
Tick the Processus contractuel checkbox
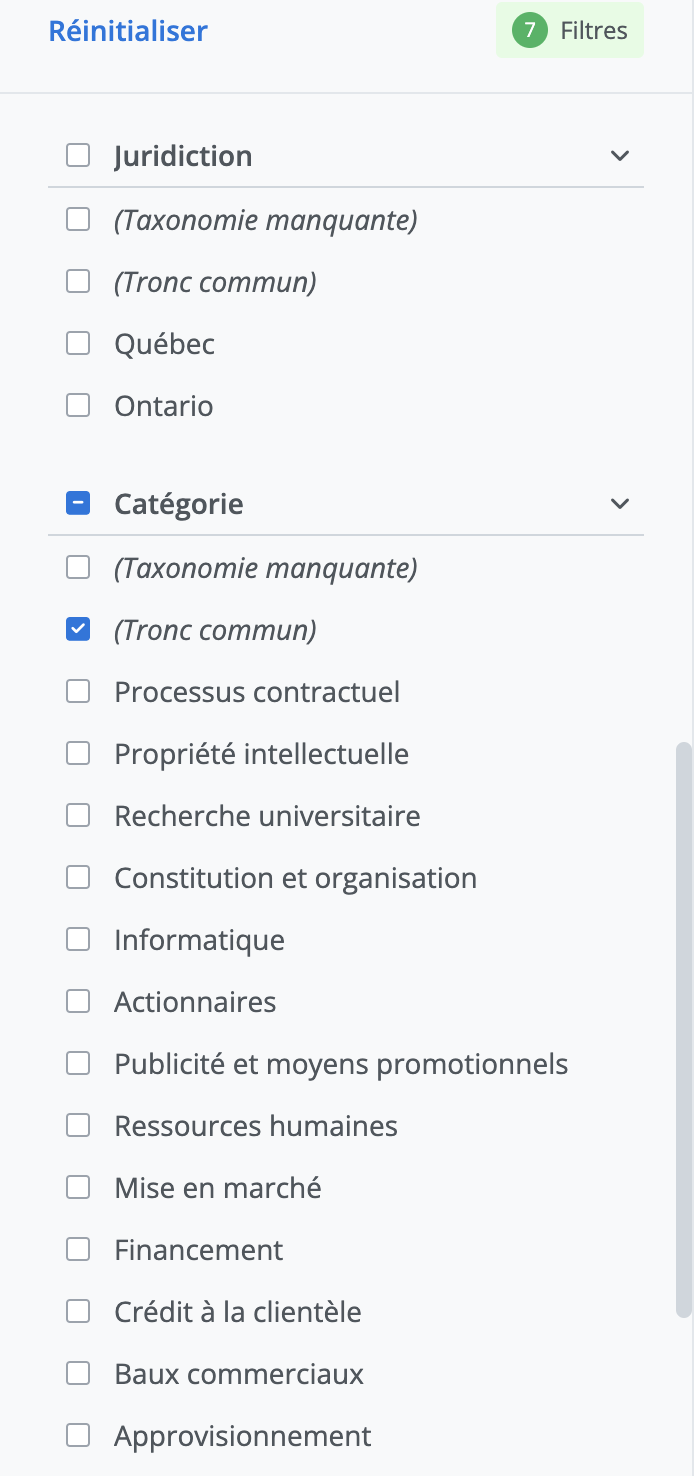point(78,692)
